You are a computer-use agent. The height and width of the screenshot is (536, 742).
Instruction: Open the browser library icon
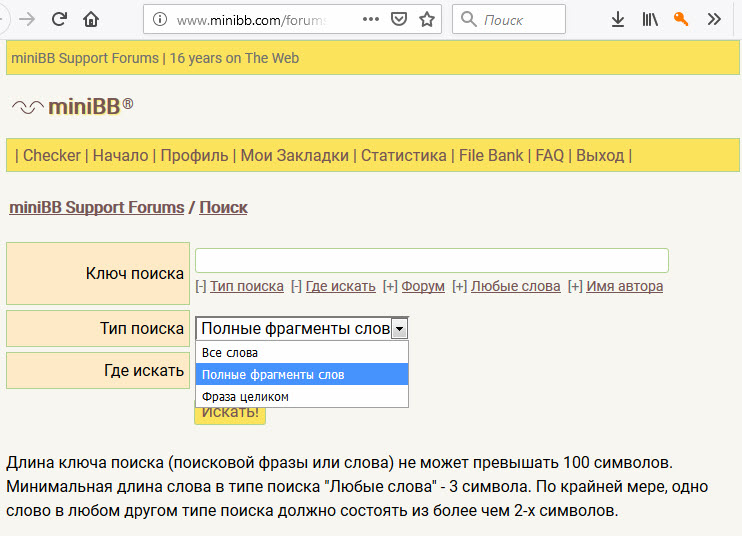[650, 19]
